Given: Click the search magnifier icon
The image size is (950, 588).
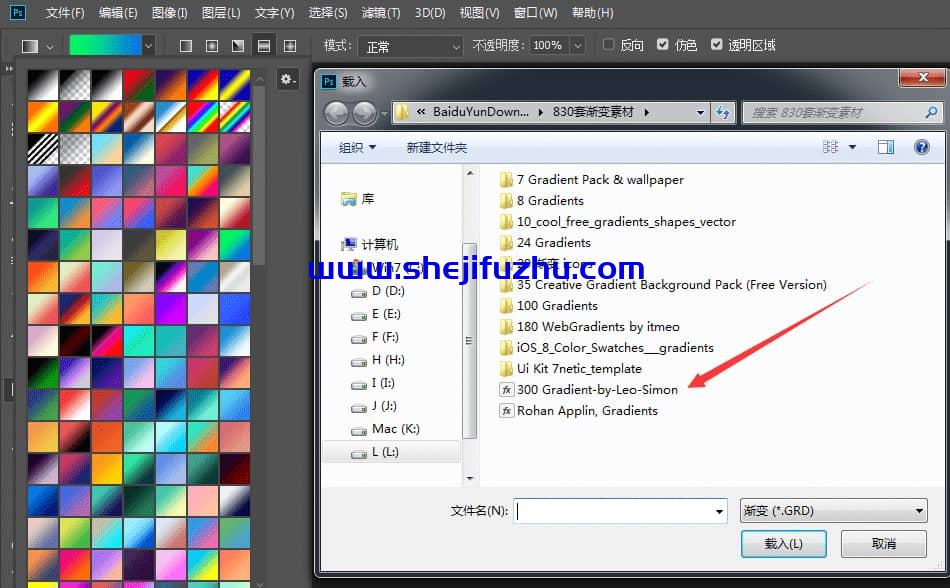Looking at the screenshot, I should click(x=931, y=112).
